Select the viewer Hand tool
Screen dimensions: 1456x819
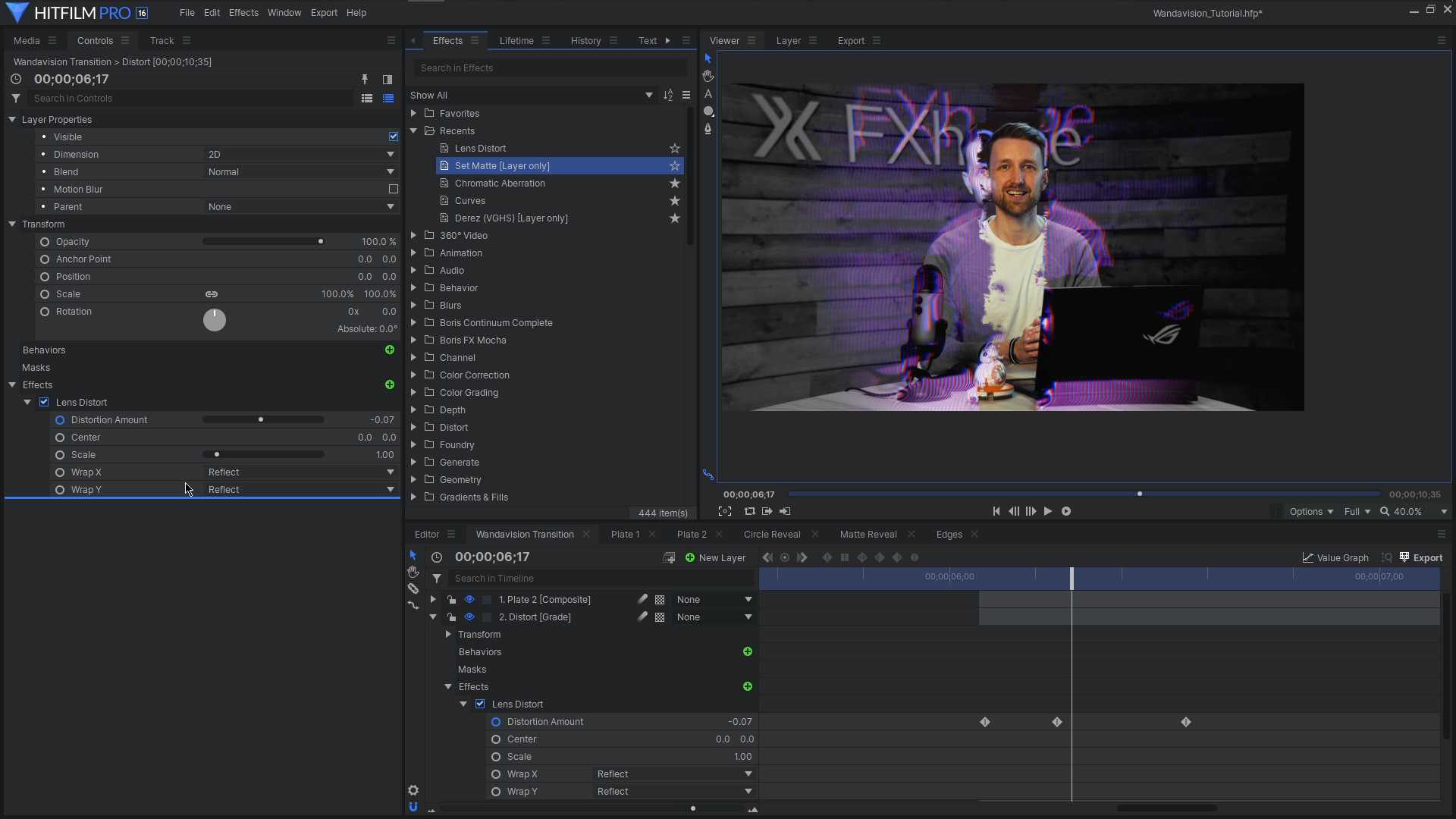708,76
